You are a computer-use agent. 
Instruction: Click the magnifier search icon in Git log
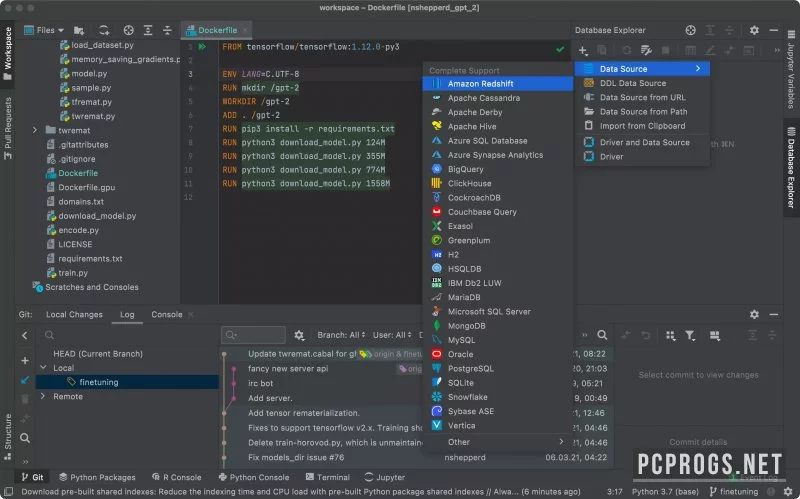602,335
